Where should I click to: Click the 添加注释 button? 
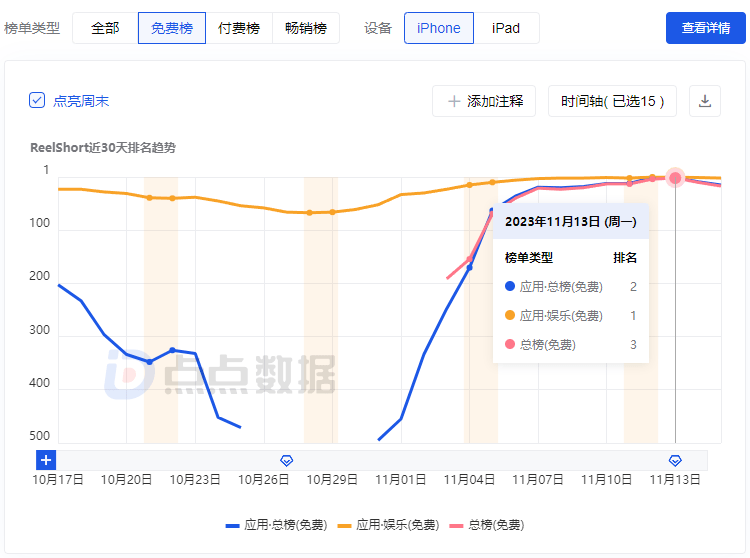point(484,101)
